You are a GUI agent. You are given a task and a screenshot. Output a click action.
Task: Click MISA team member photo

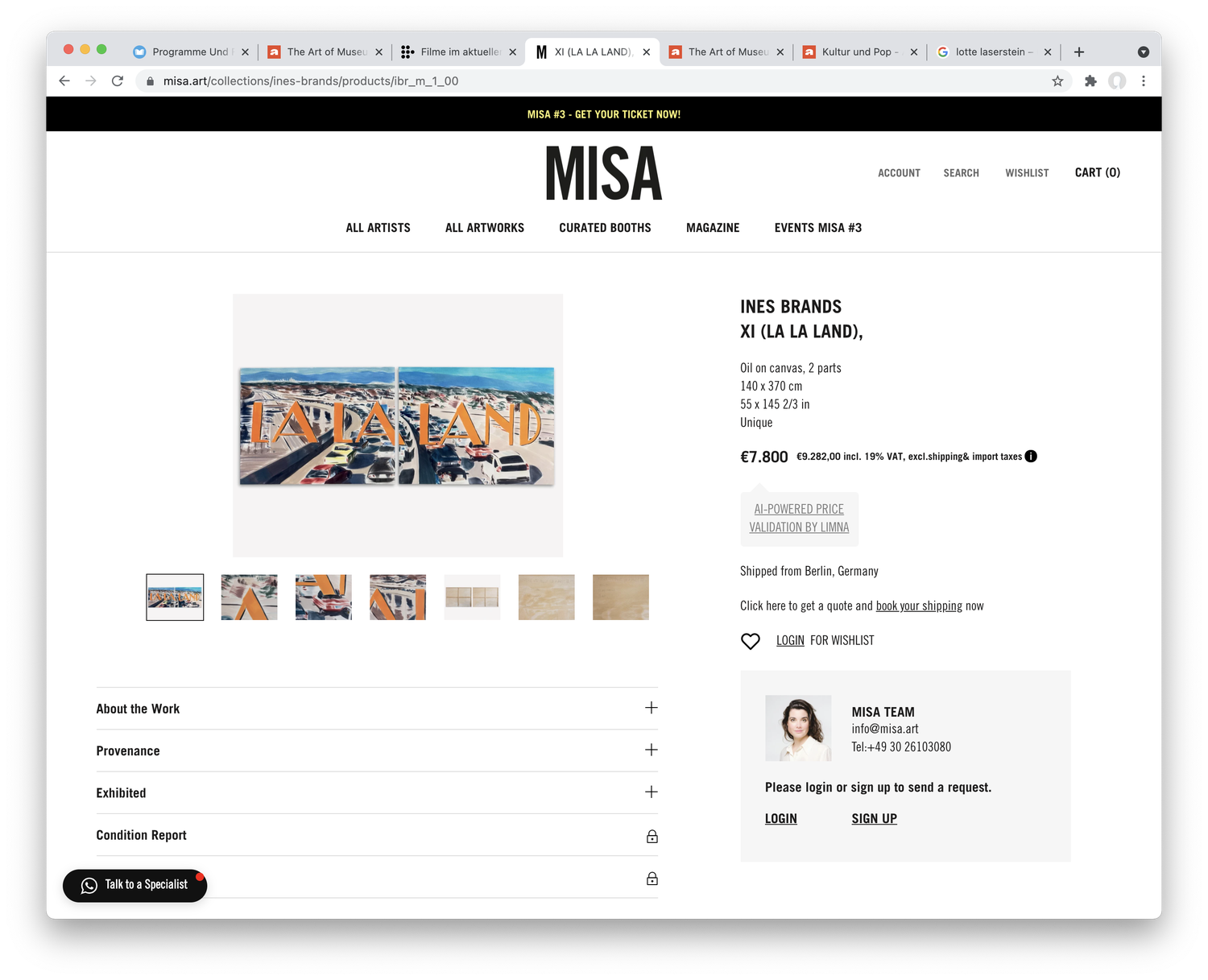tap(798, 729)
